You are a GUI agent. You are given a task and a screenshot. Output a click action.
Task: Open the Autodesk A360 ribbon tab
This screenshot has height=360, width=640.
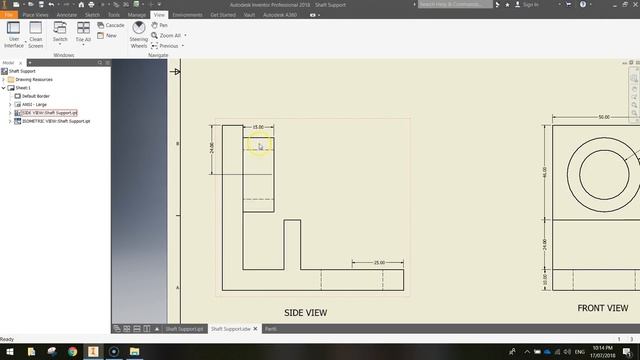click(280, 15)
